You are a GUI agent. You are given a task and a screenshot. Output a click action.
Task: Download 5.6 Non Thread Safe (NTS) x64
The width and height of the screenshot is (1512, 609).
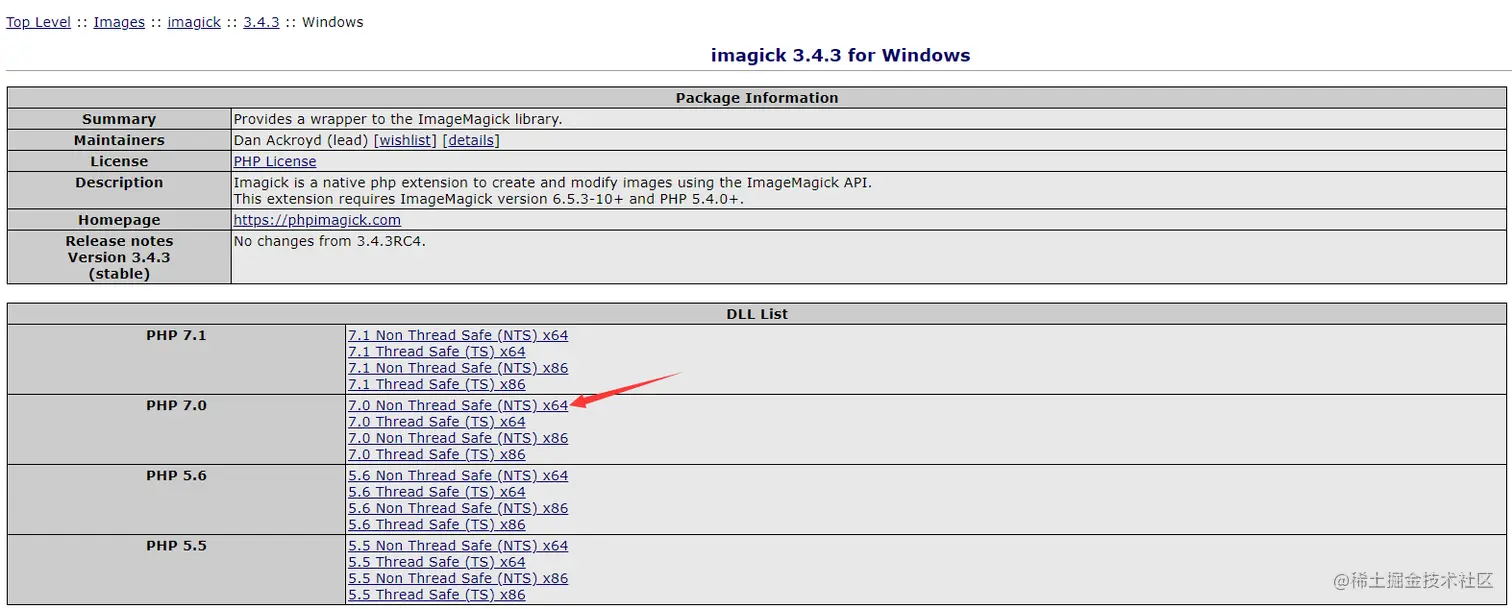tap(458, 476)
